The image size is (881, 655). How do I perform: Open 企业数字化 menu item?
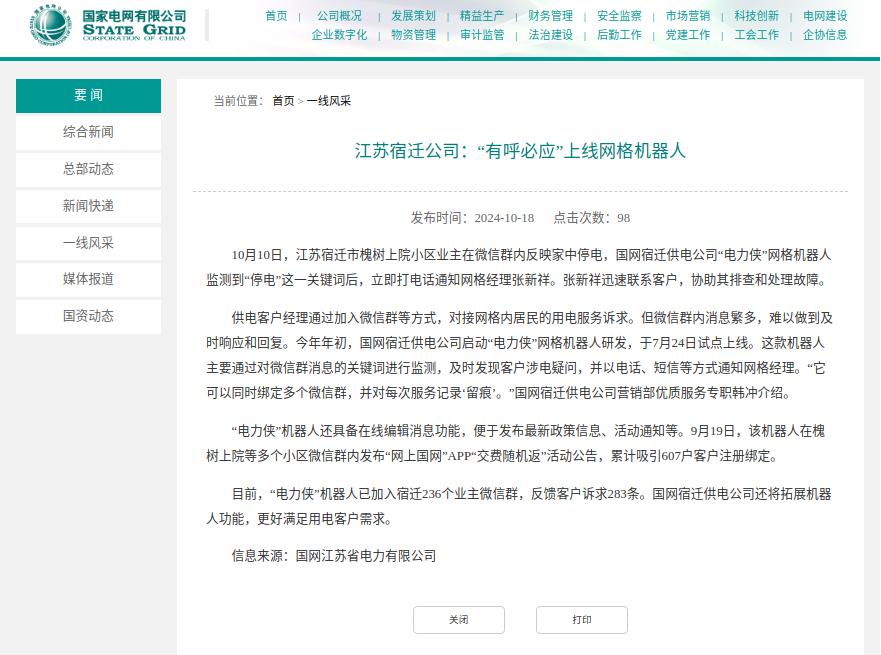coord(339,35)
